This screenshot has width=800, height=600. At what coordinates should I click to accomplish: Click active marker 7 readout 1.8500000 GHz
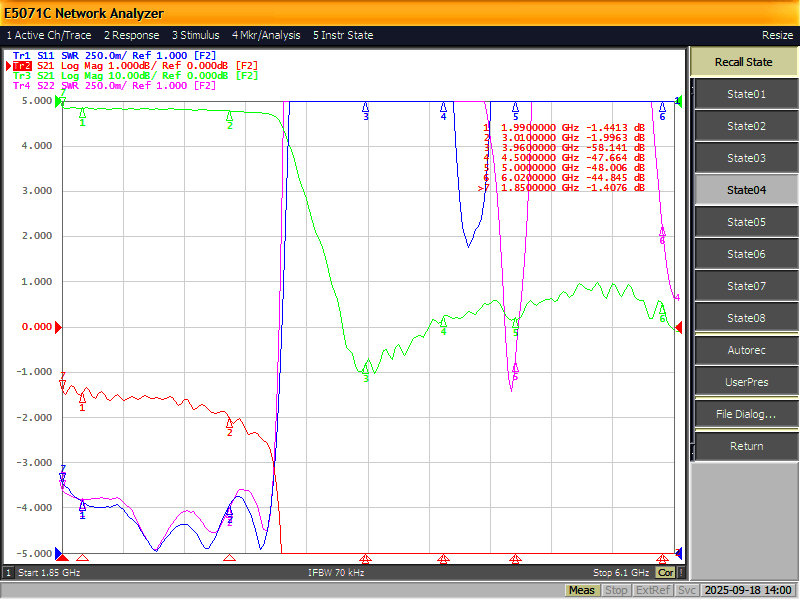coord(561,188)
